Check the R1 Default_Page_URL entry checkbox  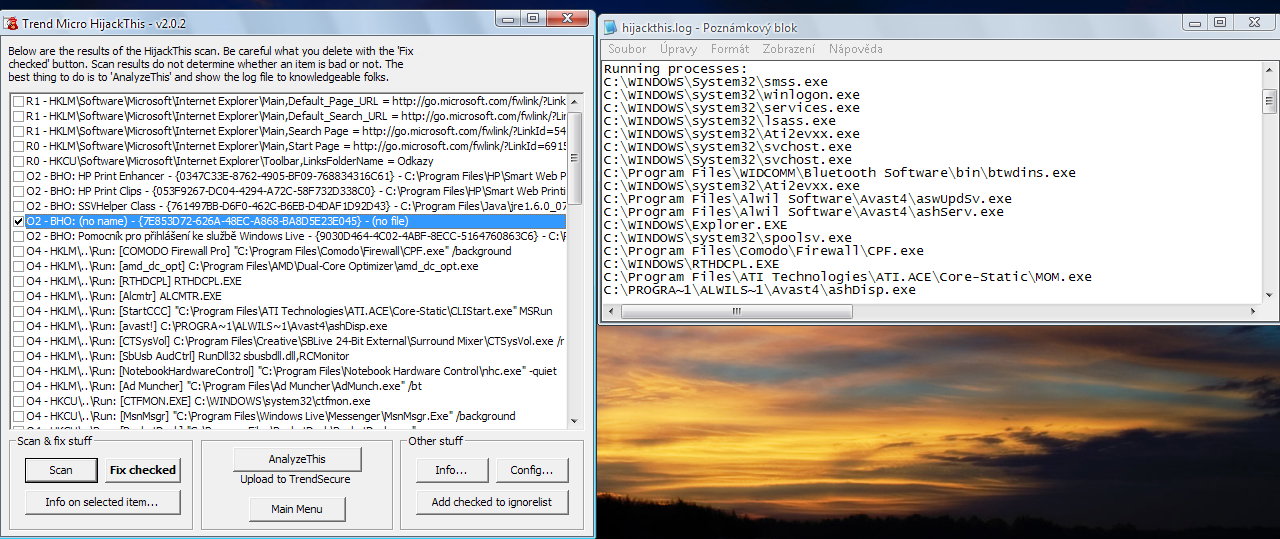(19, 101)
